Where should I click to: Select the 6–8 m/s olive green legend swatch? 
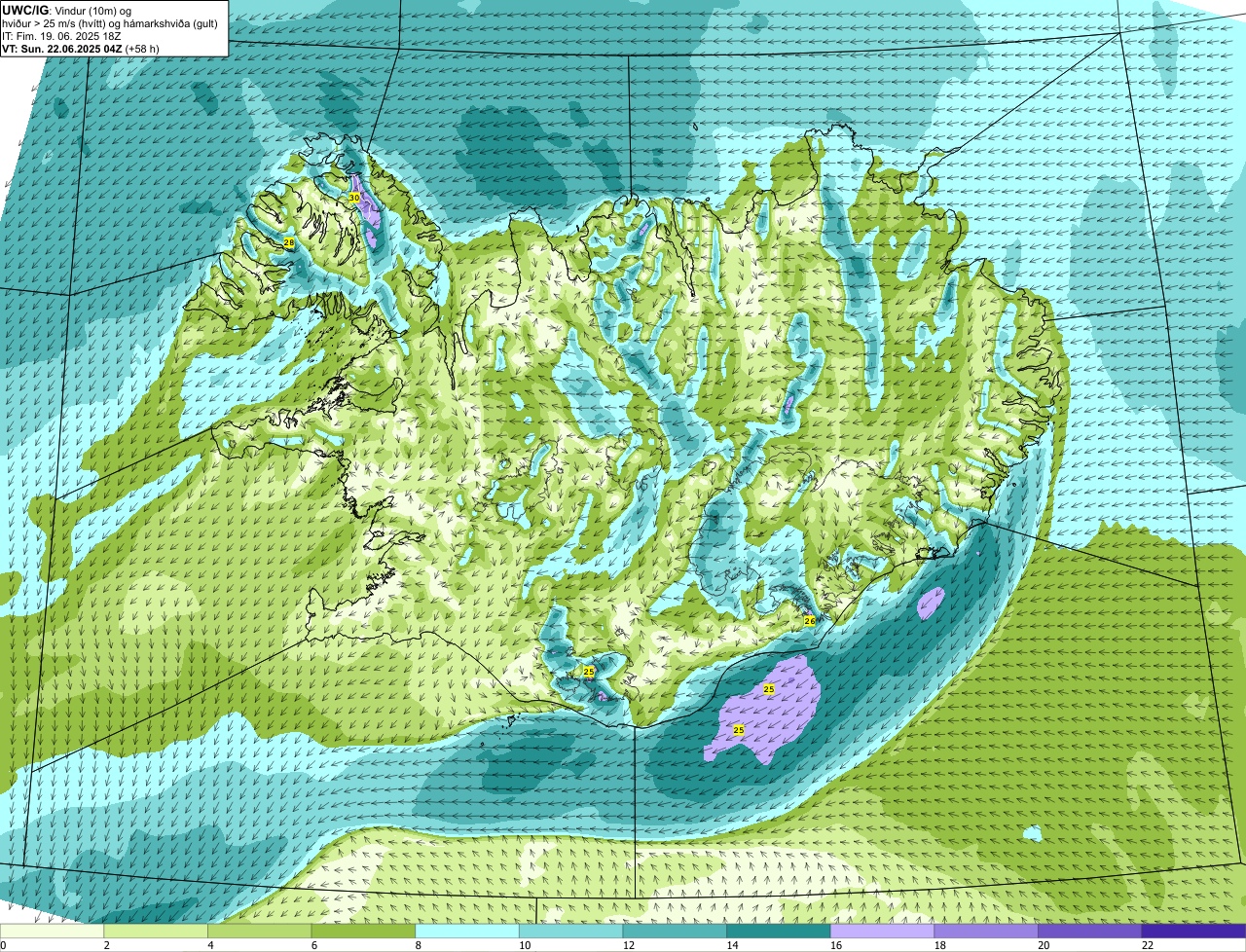[363, 931]
